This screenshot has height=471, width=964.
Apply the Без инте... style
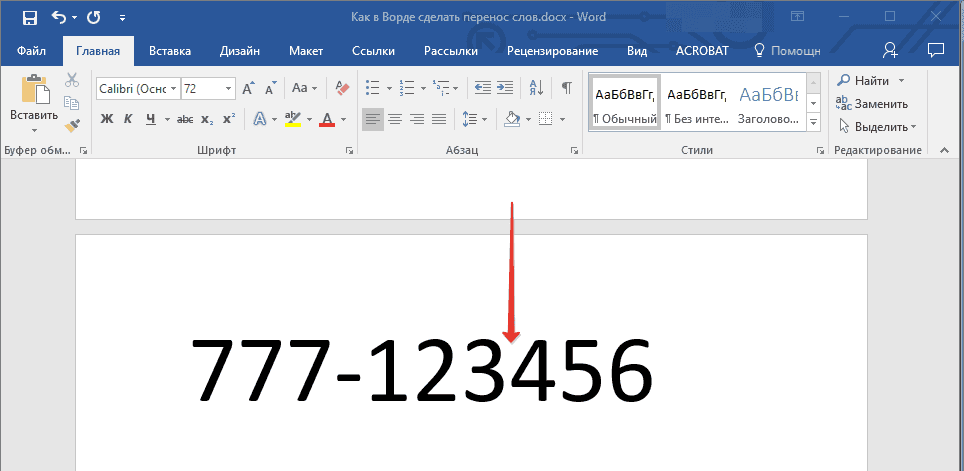coord(696,101)
